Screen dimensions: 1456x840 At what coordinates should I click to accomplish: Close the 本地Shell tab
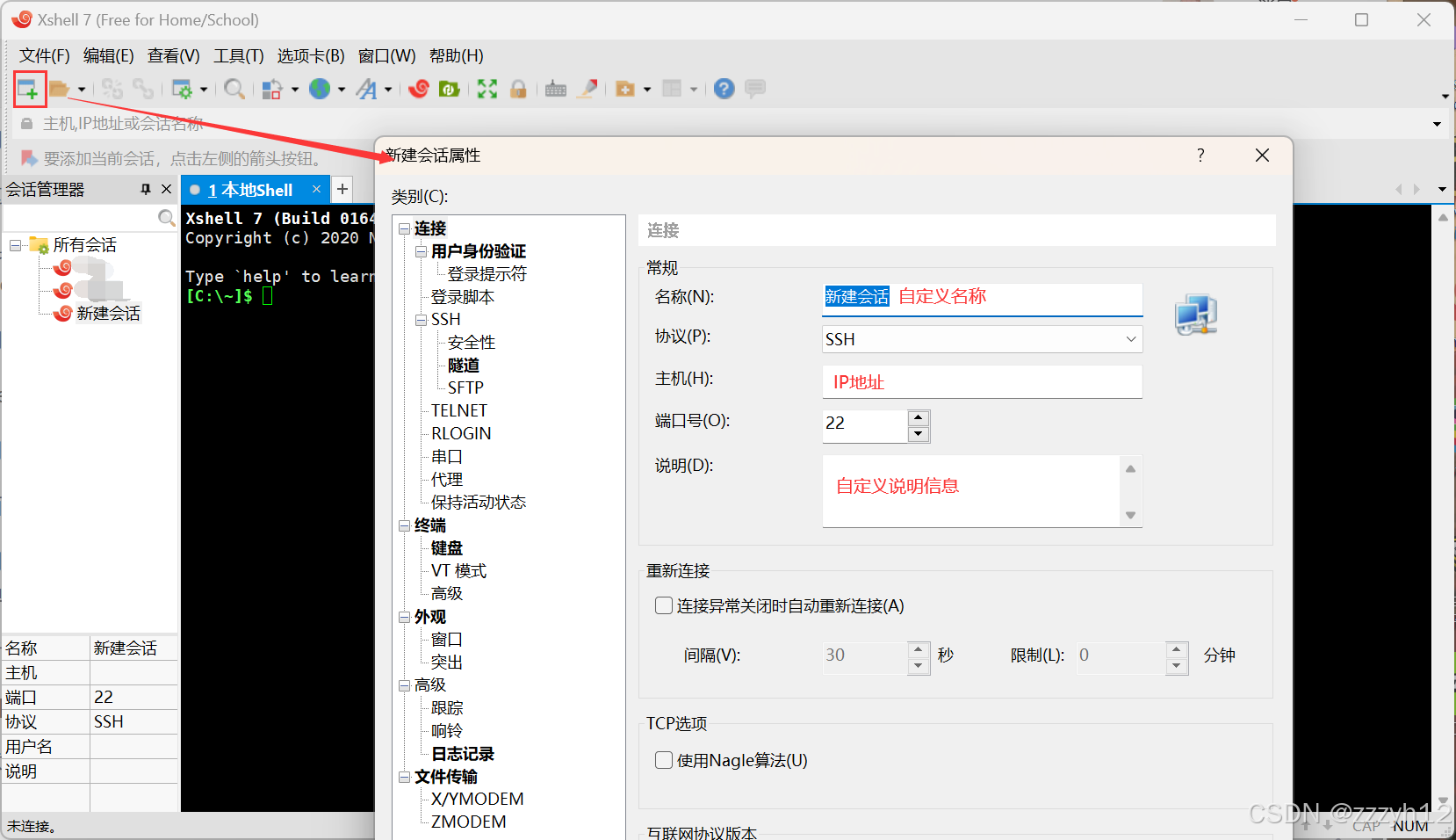(316, 189)
